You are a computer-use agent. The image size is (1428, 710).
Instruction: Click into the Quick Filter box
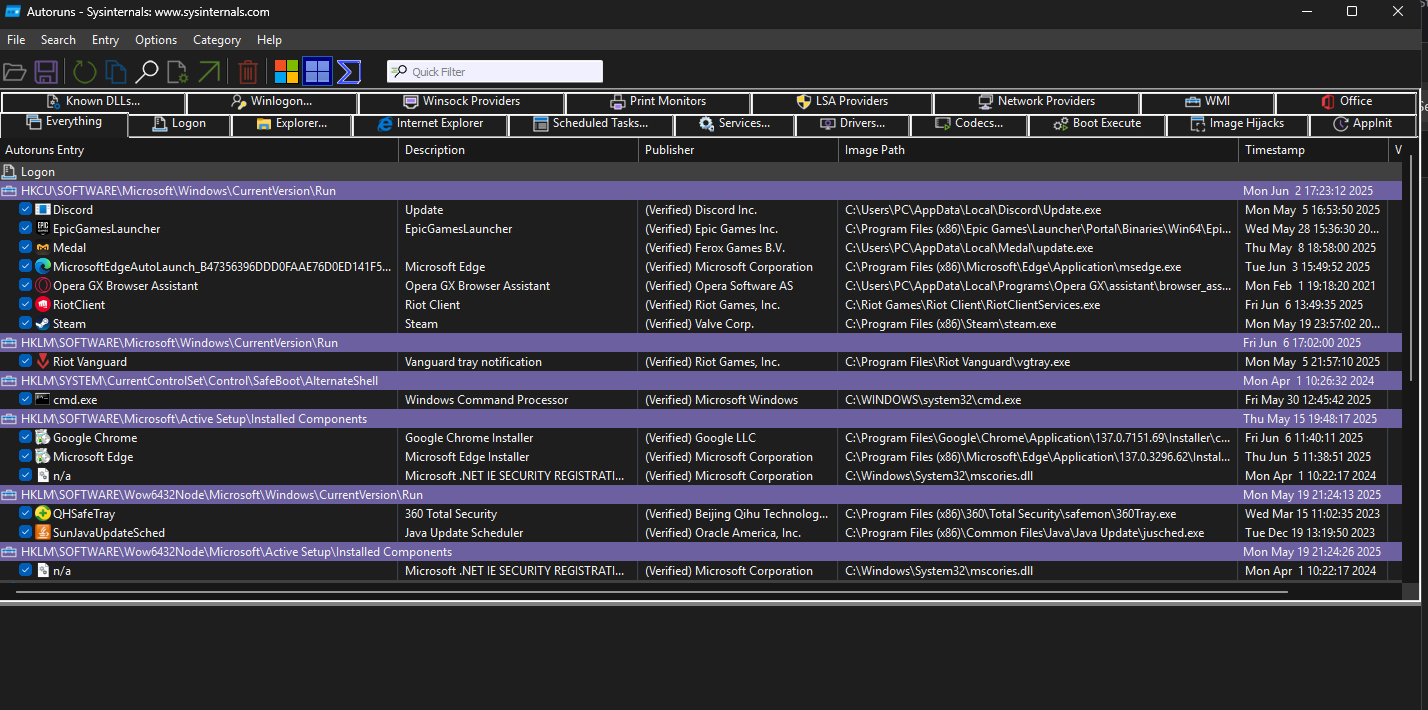[x=495, y=72]
